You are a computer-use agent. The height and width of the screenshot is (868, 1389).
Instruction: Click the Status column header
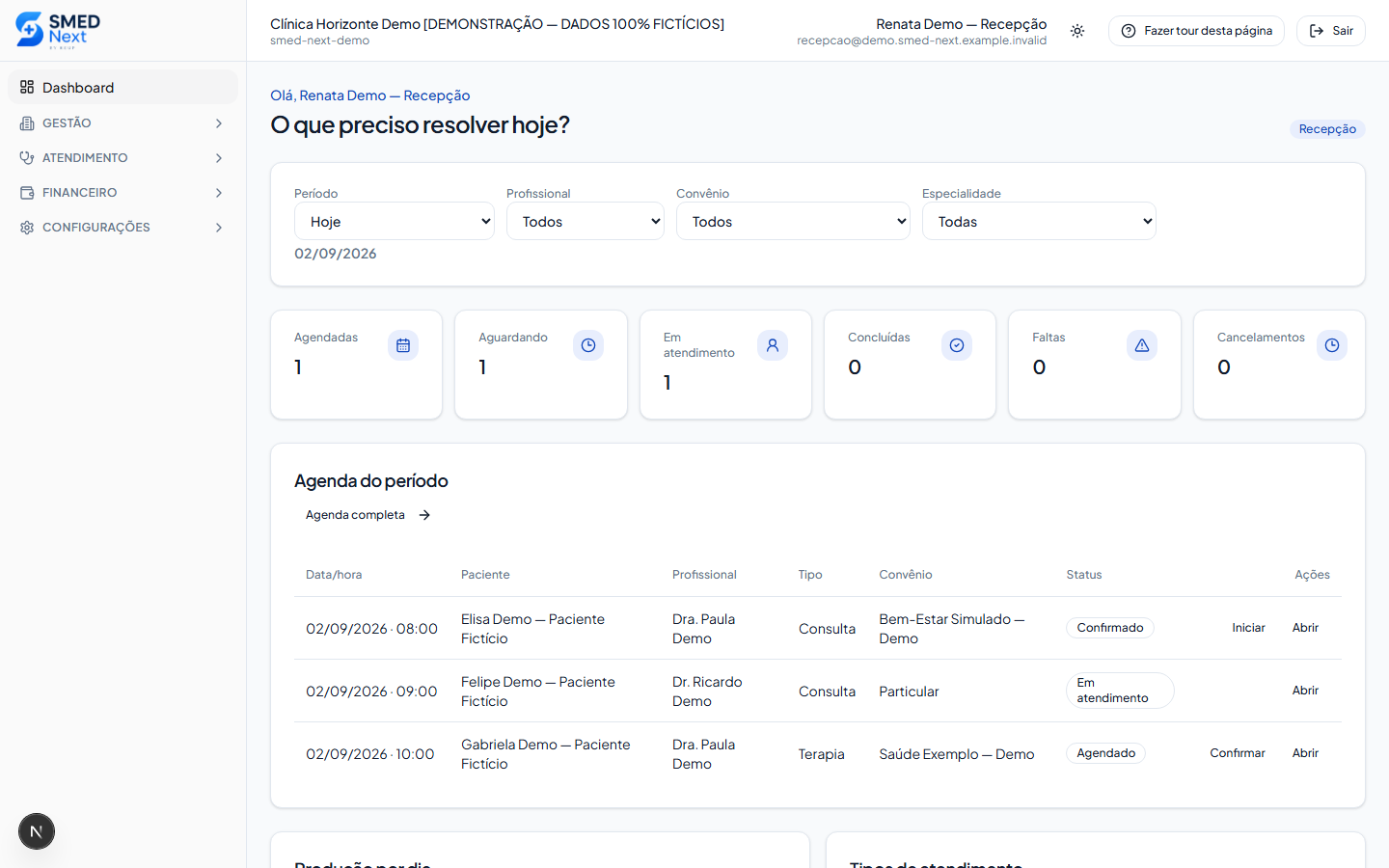coord(1084,575)
